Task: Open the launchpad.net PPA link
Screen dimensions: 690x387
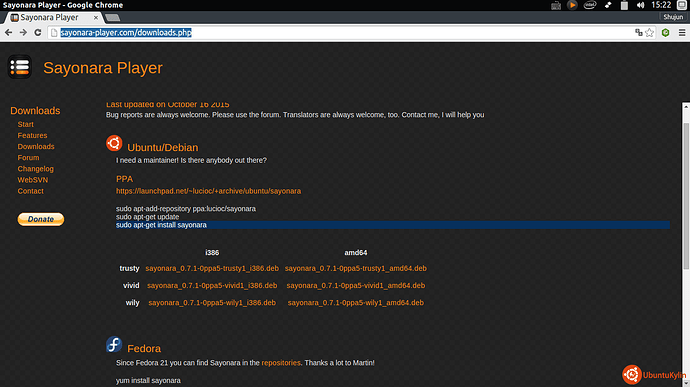Action: 209,191
